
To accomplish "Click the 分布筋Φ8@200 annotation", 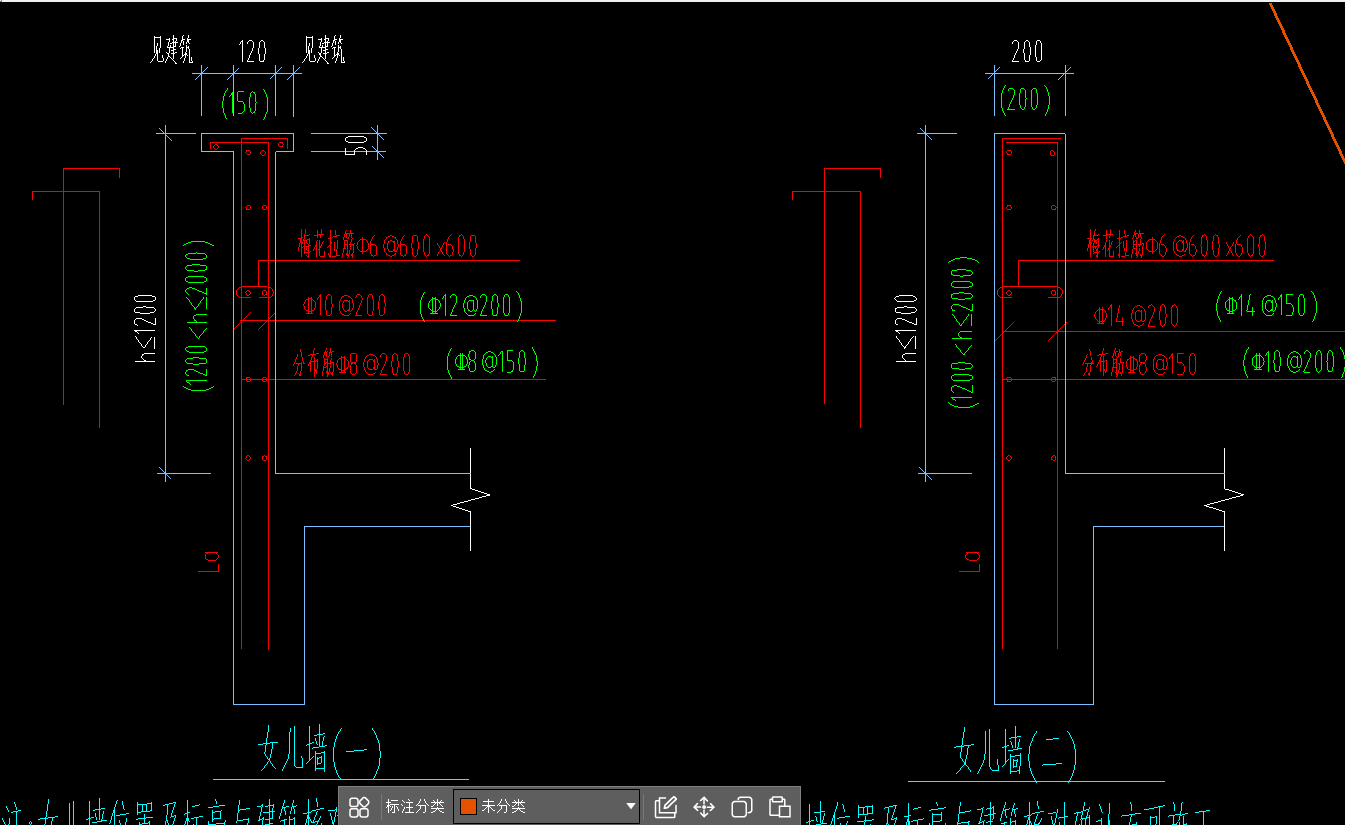I will click(351, 366).
